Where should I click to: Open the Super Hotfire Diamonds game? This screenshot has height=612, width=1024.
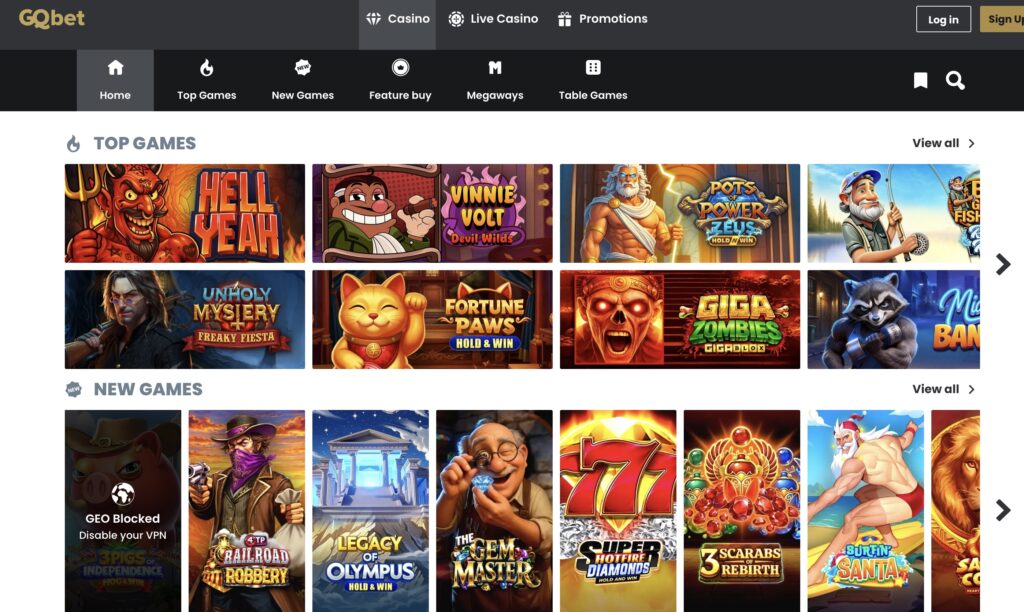click(618, 511)
